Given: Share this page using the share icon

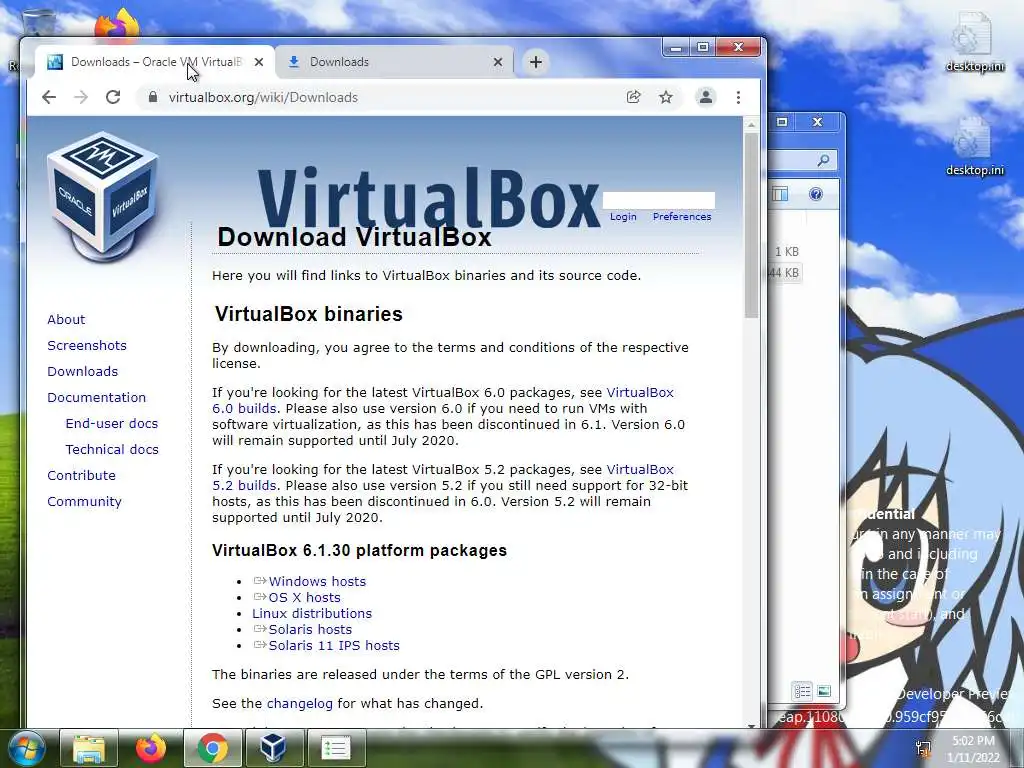Looking at the screenshot, I should pos(633,97).
